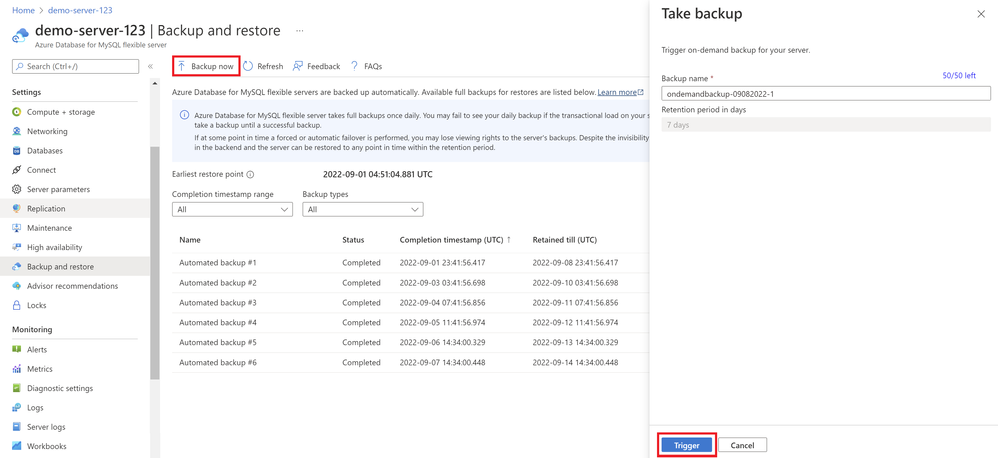Click the Name column header
This screenshot has width=998, height=458.
coord(190,240)
